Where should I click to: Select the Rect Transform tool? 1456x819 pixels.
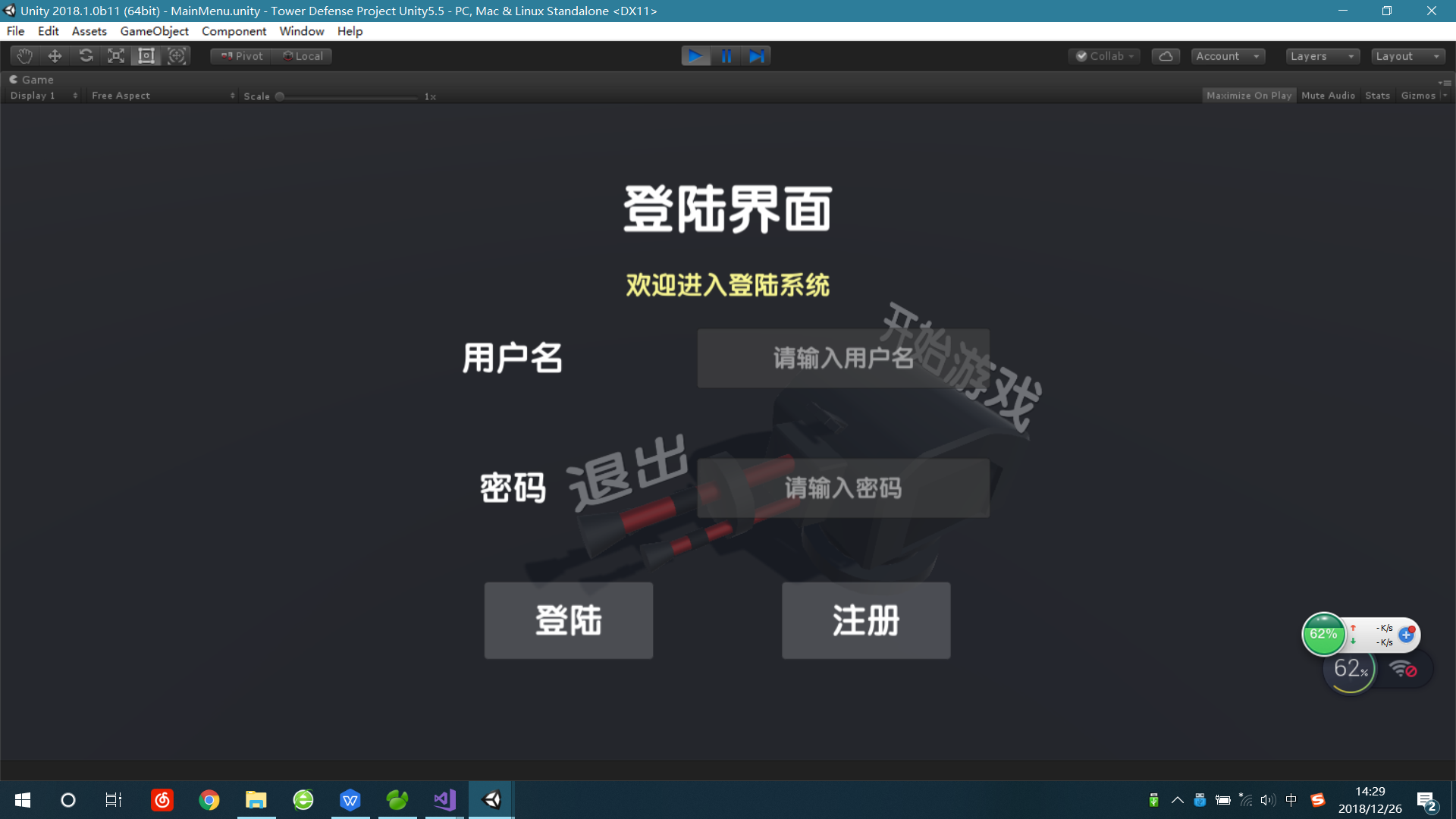(146, 56)
